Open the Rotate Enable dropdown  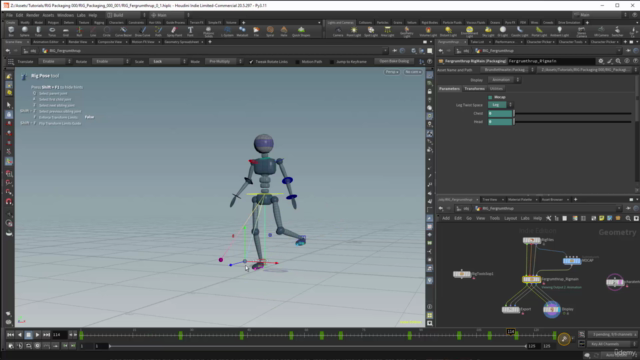coord(110,62)
